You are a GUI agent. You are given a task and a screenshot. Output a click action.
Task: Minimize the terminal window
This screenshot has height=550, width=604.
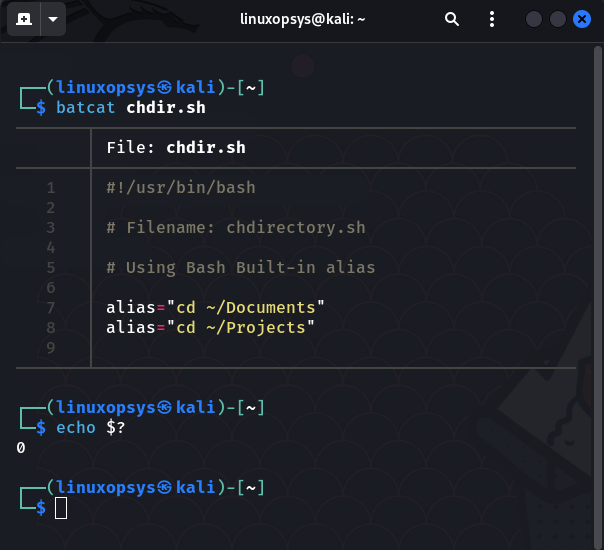[x=534, y=19]
